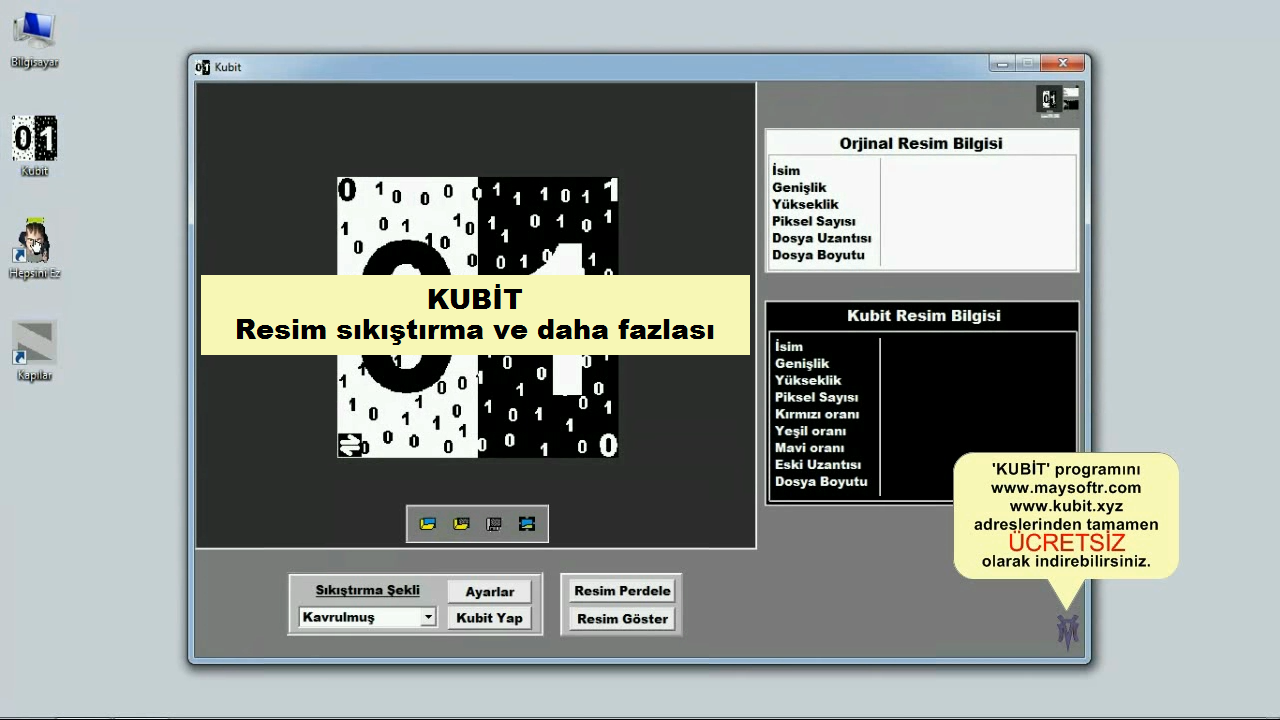This screenshot has width=1280, height=720.
Task: Select the Kubit desktop shortcut
Action: click(x=34, y=146)
